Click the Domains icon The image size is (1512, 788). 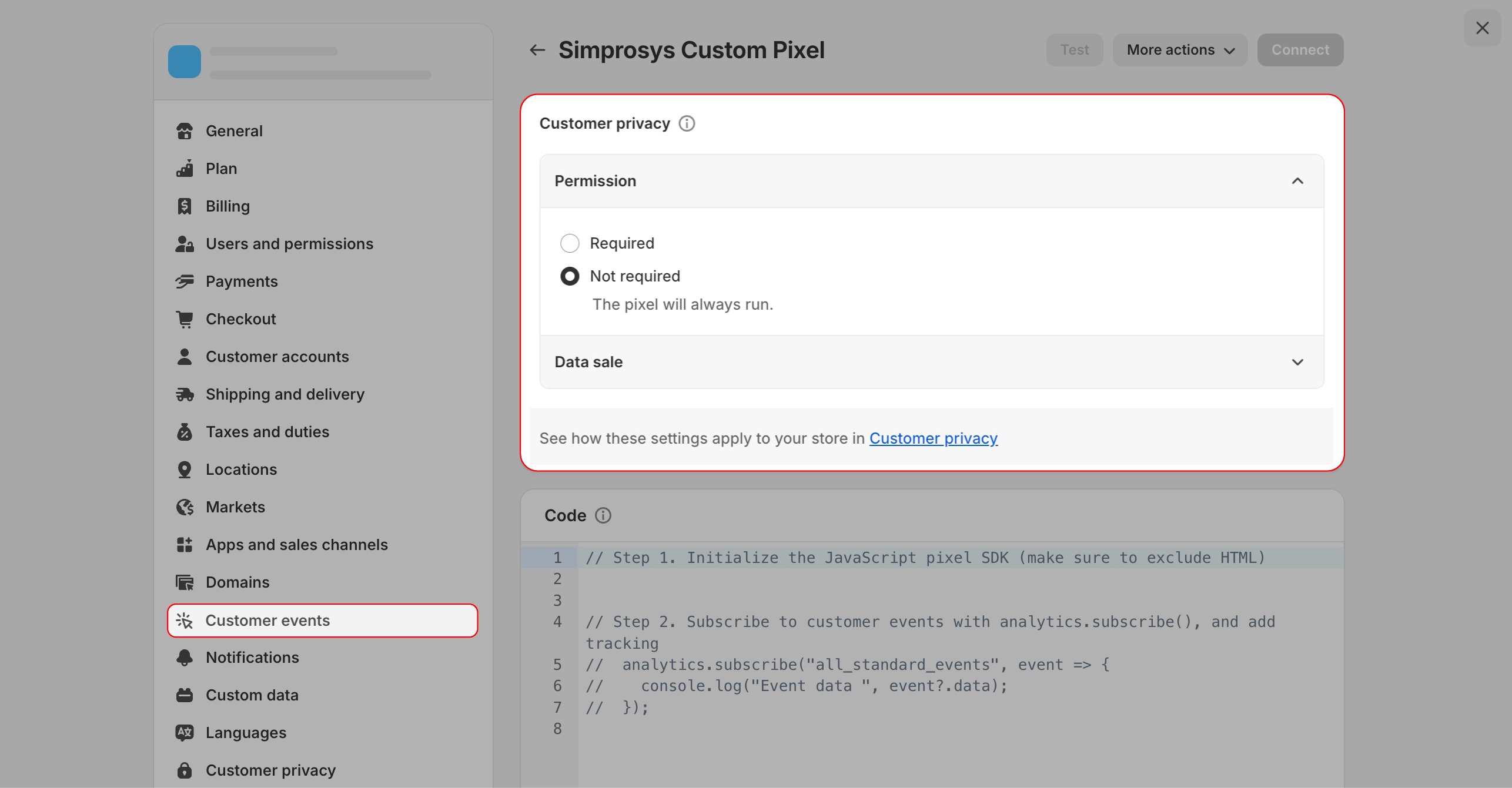tap(185, 582)
